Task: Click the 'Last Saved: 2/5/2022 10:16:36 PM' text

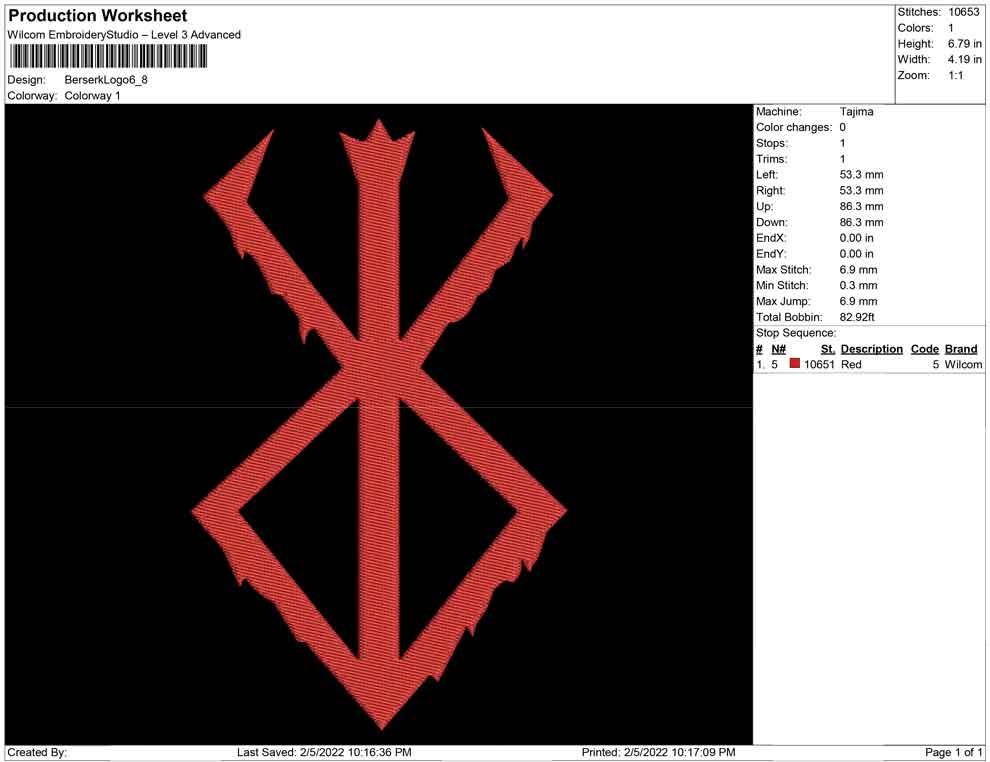Action: point(324,753)
